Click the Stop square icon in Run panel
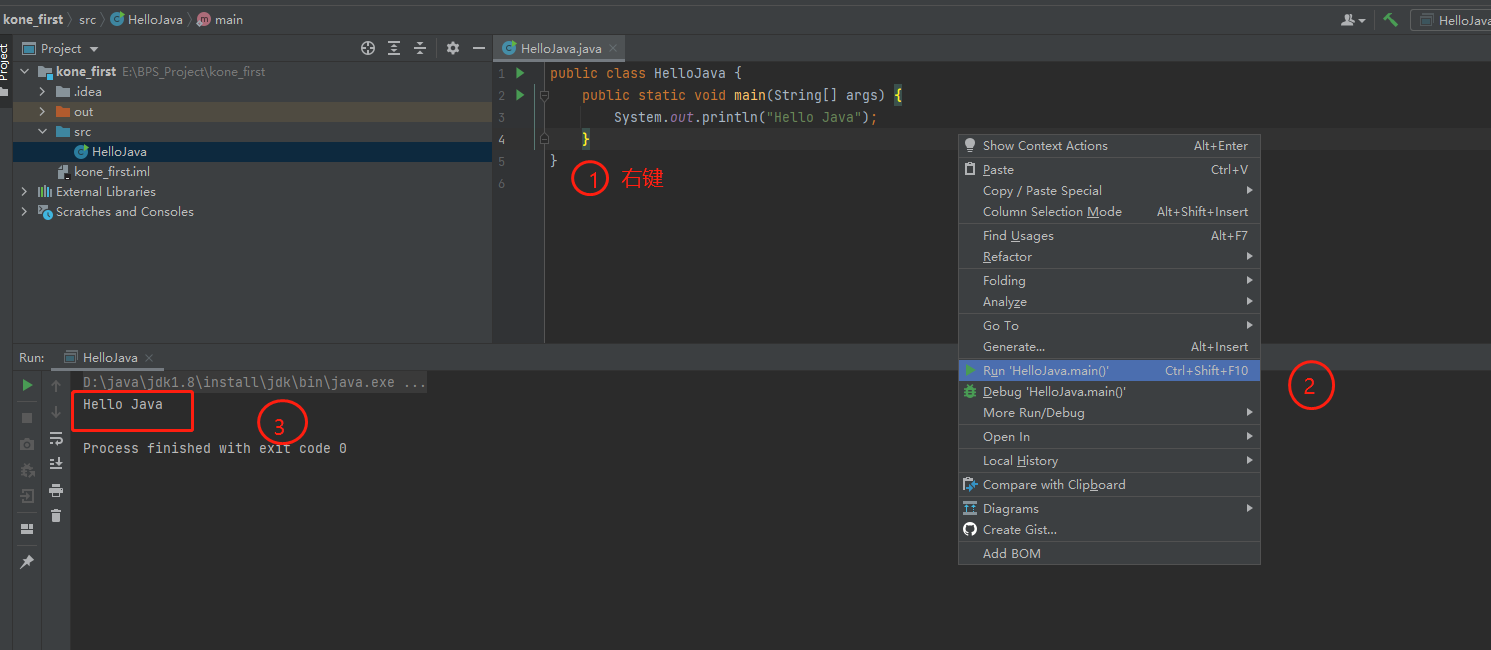The image size is (1491, 650). [x=27, y=417]
